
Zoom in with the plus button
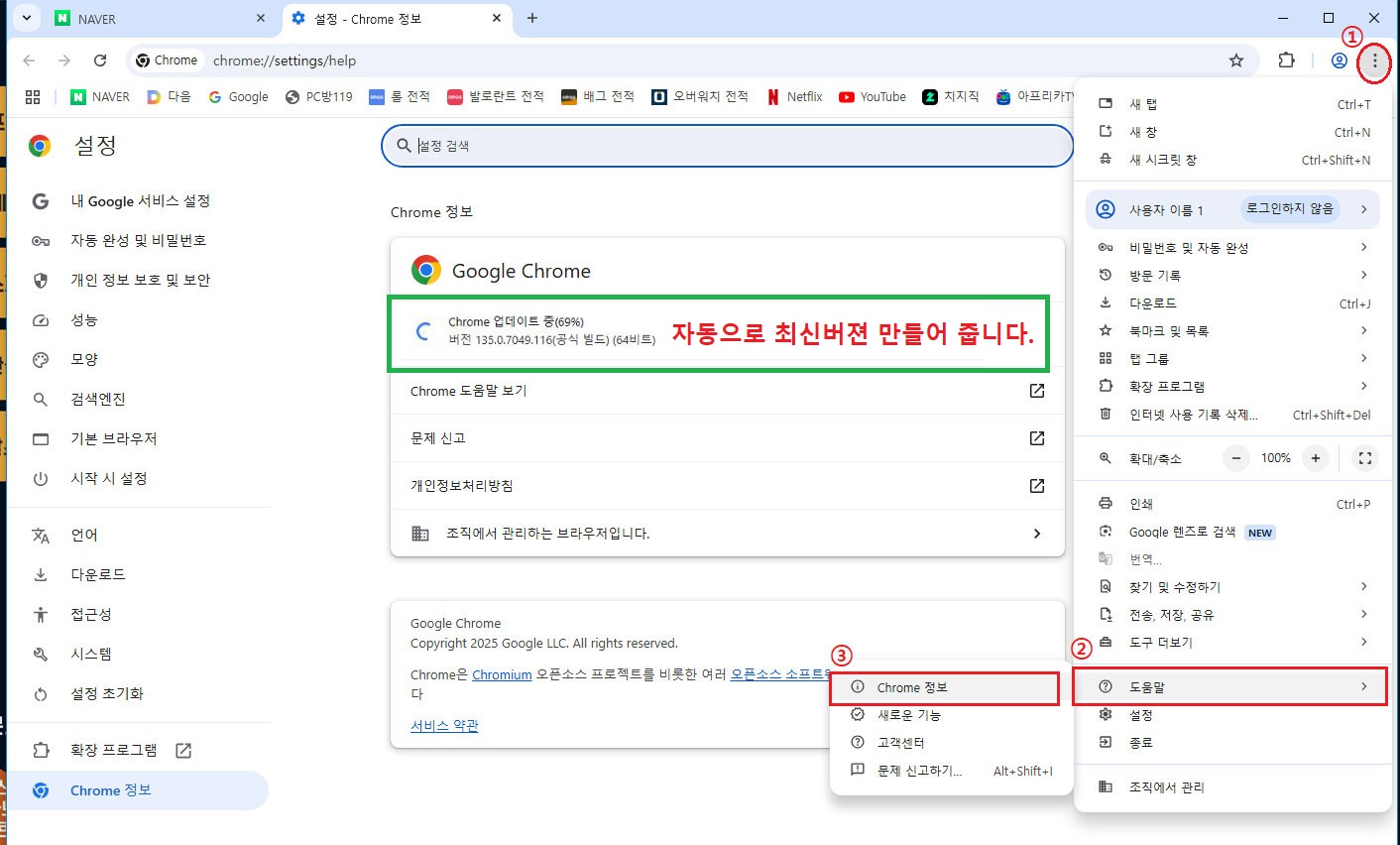pos(1316,458)
